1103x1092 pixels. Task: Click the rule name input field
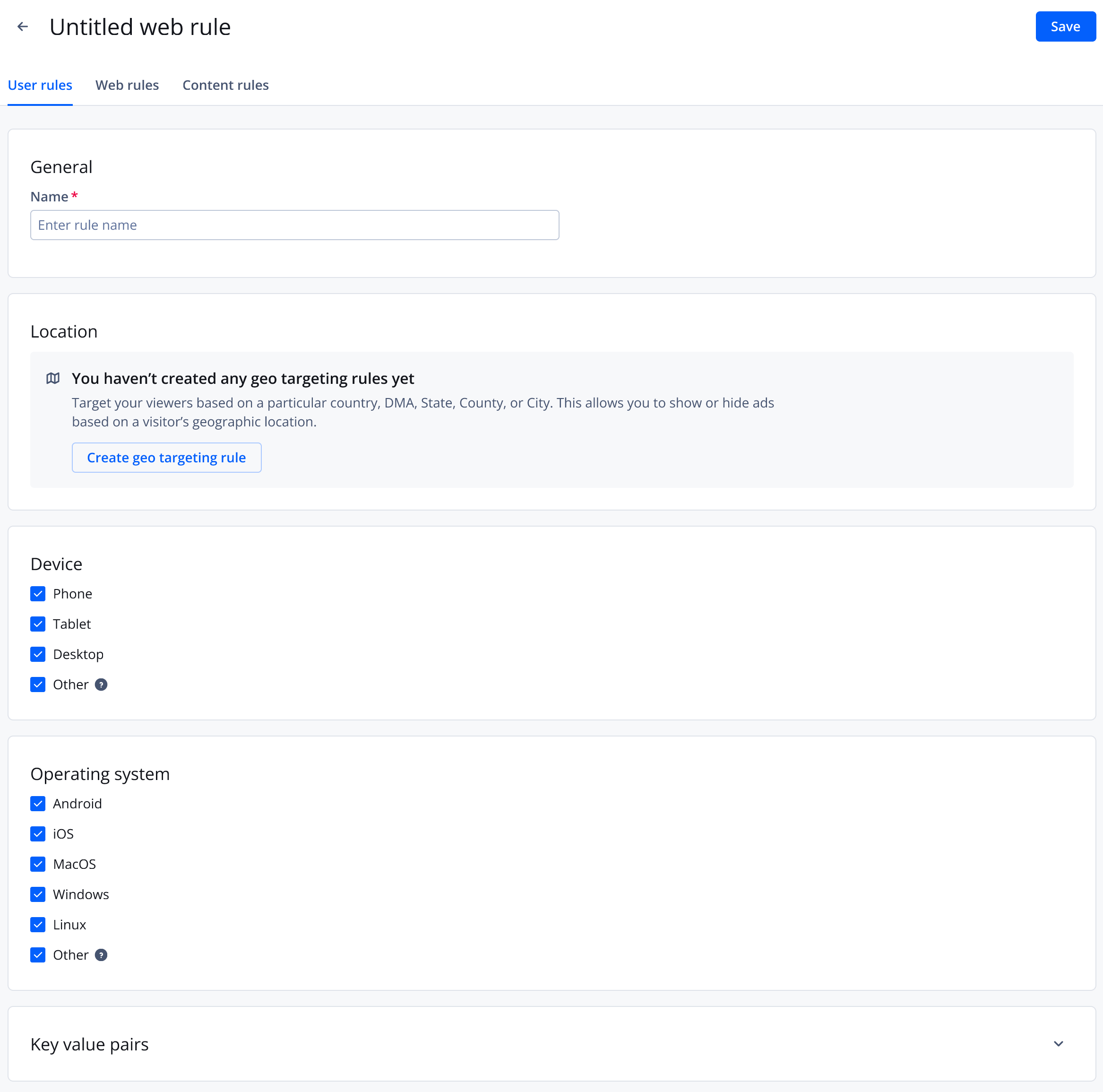point(294,225)
